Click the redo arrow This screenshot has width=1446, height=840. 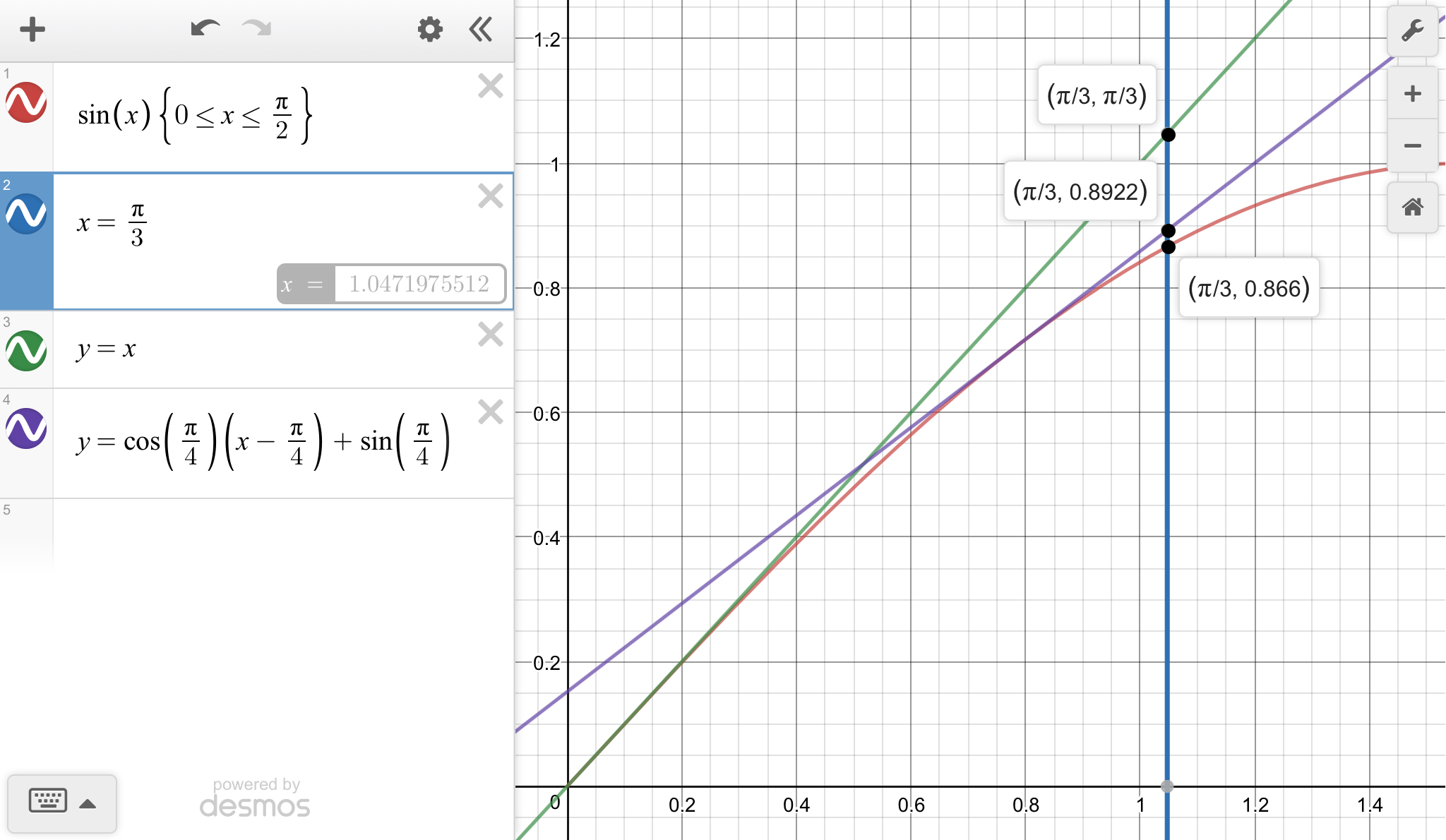[x=256, y=29]
